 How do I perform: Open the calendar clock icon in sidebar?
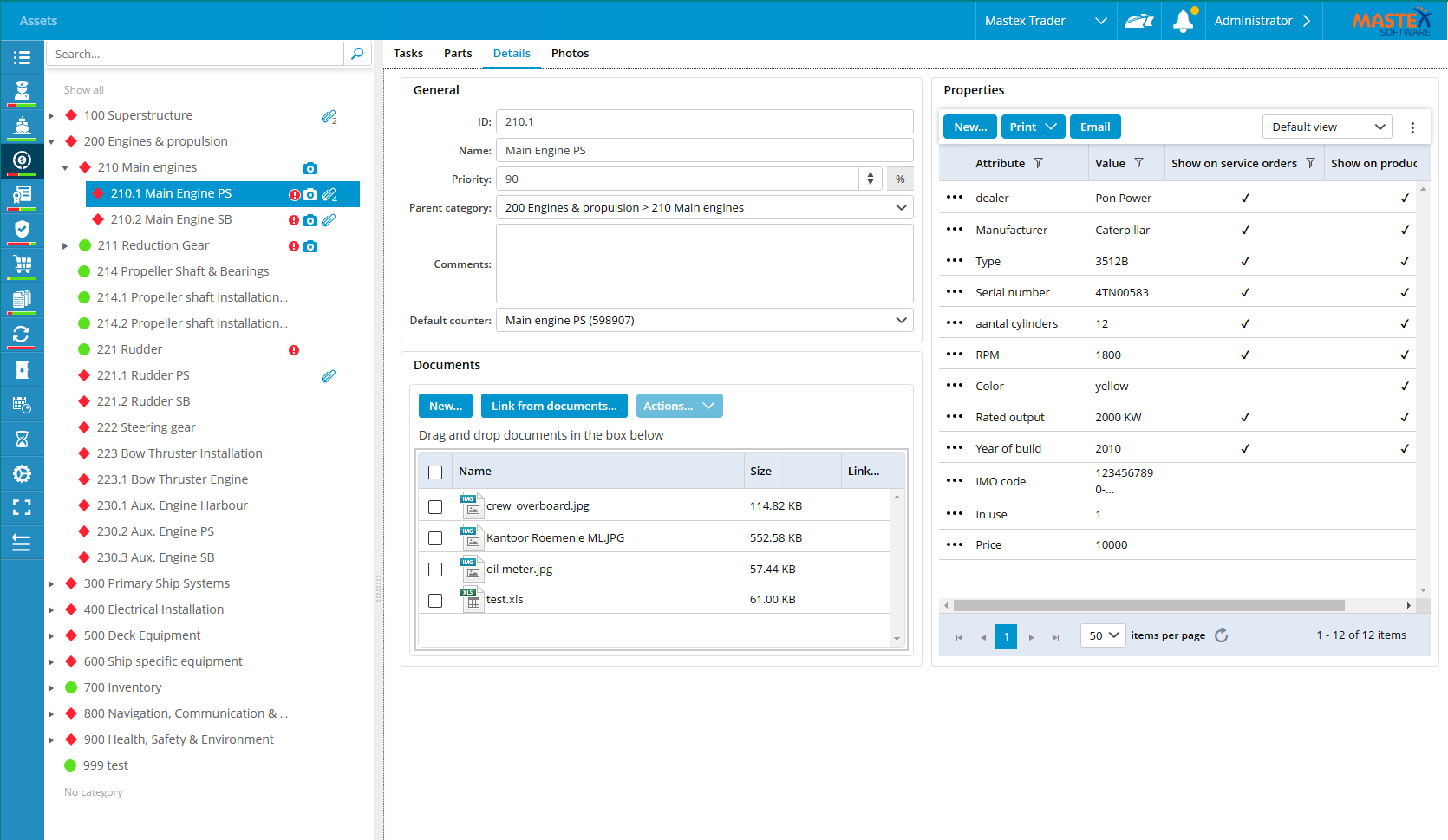tap(22, 404)
